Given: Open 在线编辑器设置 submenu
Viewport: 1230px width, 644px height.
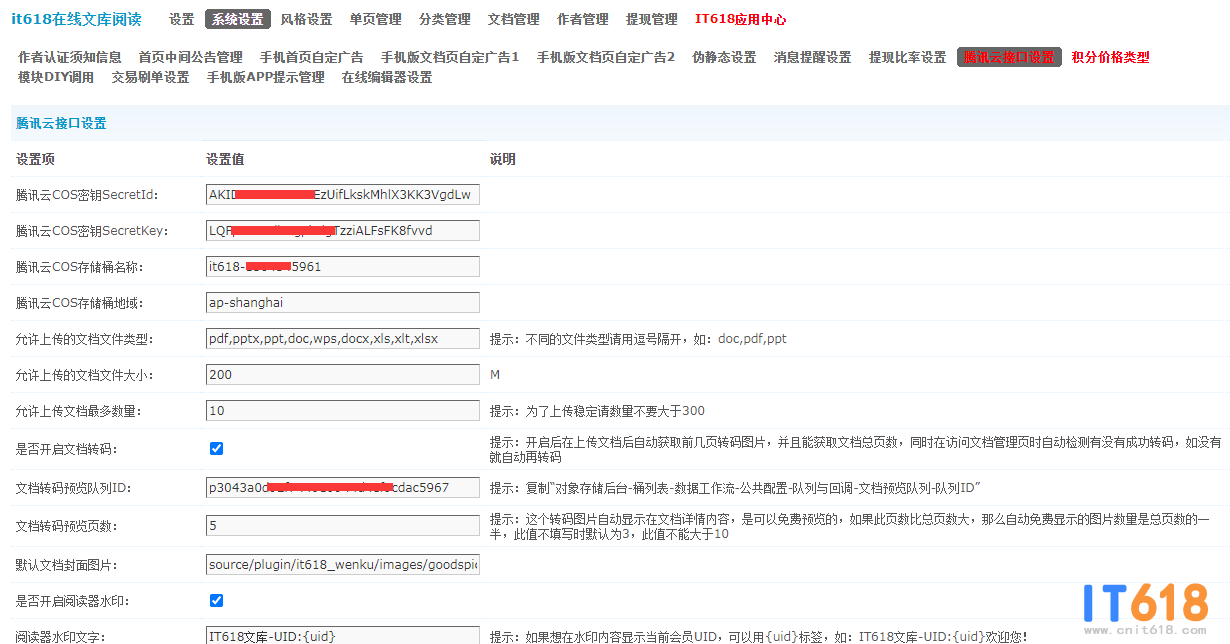Looking at the screenshot, I should coord(387,77).
